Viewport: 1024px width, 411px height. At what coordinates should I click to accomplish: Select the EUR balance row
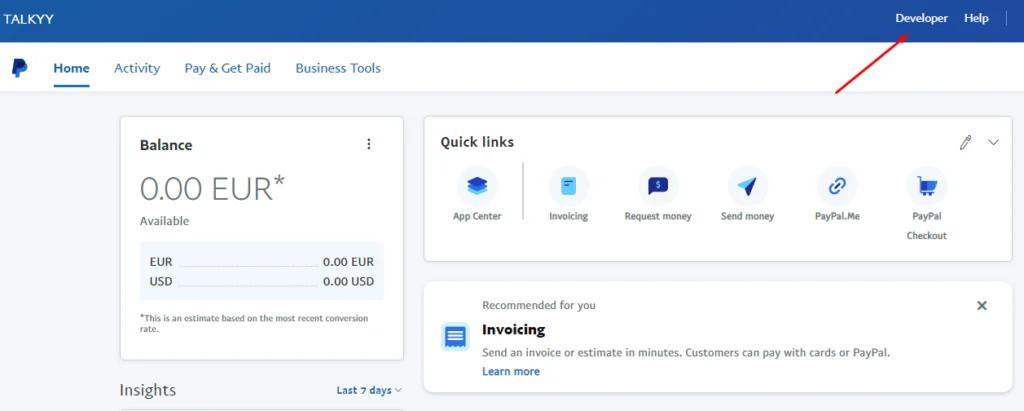[x=262, y=262]
